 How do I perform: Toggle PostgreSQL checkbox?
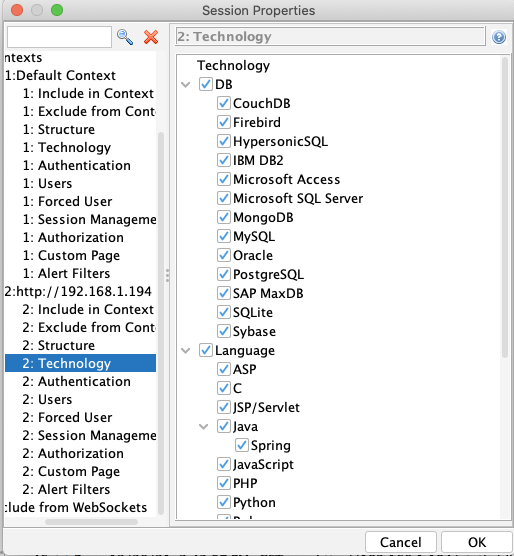(224, 274)
